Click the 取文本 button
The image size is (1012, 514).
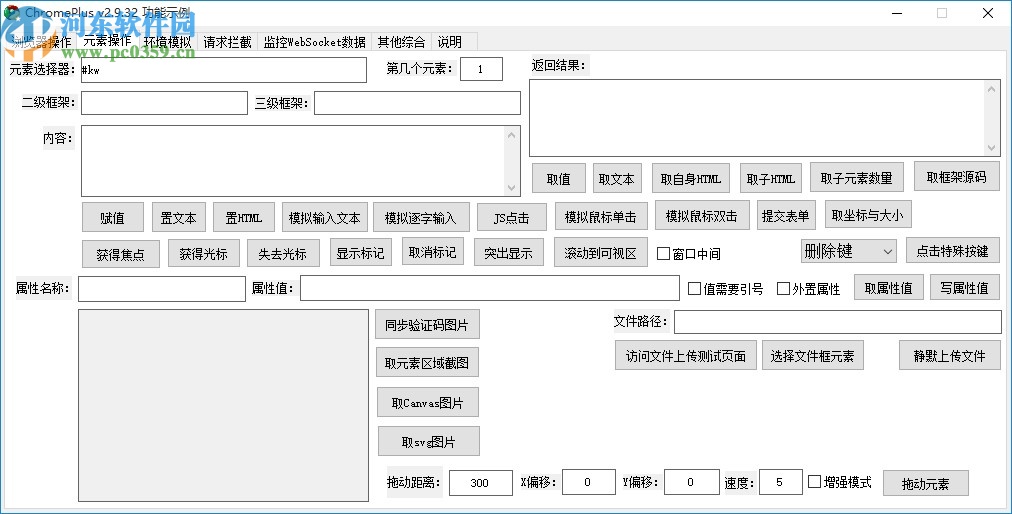(617, 178)
